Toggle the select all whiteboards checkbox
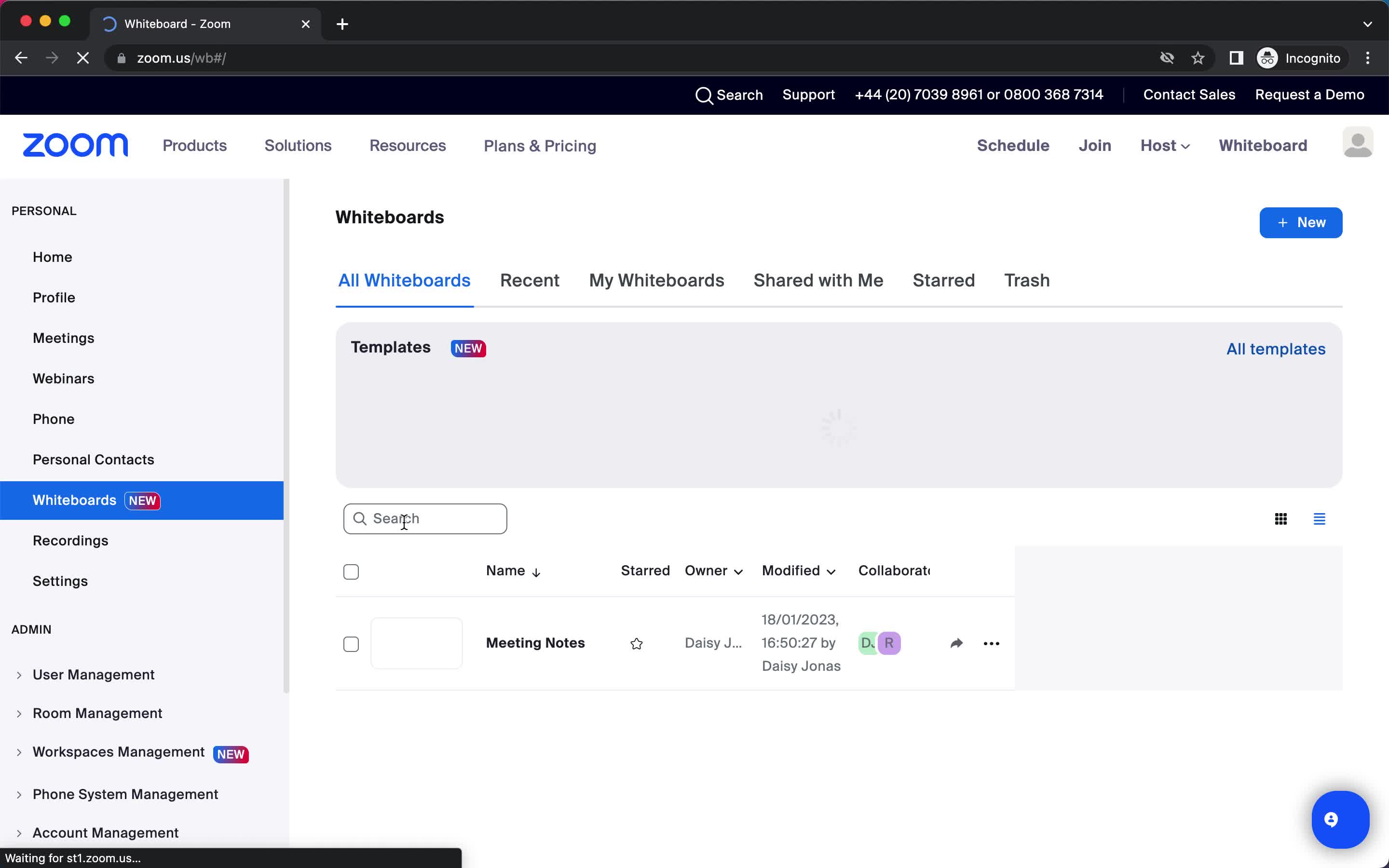 [351, 571]
